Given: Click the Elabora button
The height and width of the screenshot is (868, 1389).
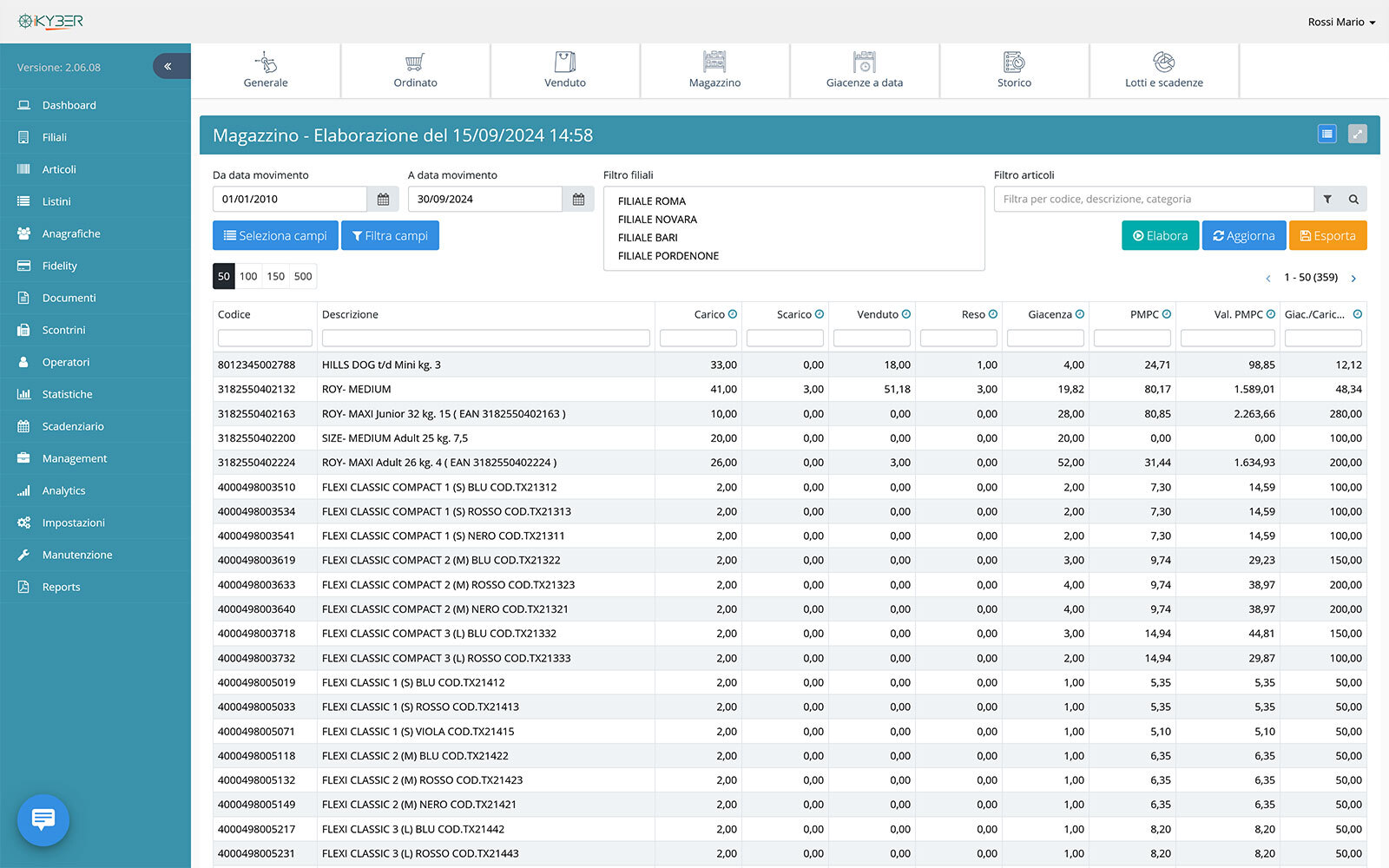Looking at the screenshot, I should pos(1160,235).
